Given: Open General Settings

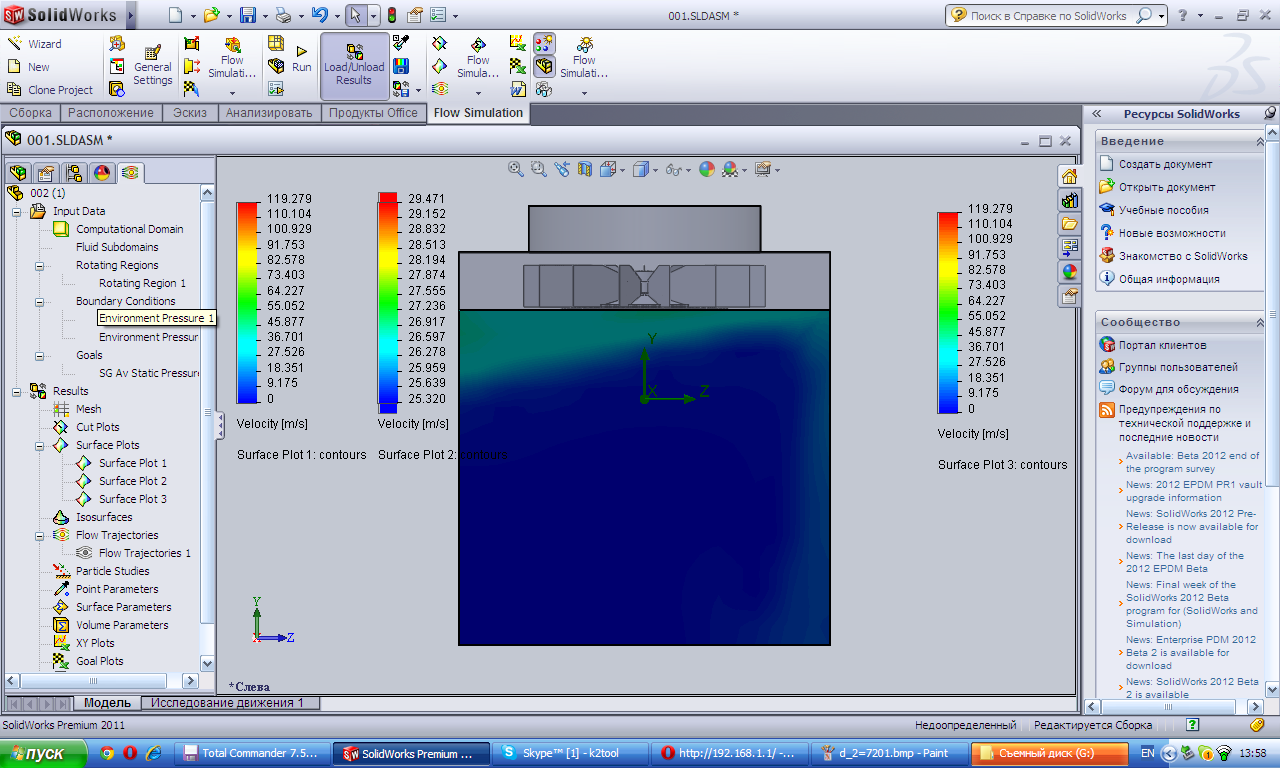Looking at the screenshot, I should (x=152, y=65).
